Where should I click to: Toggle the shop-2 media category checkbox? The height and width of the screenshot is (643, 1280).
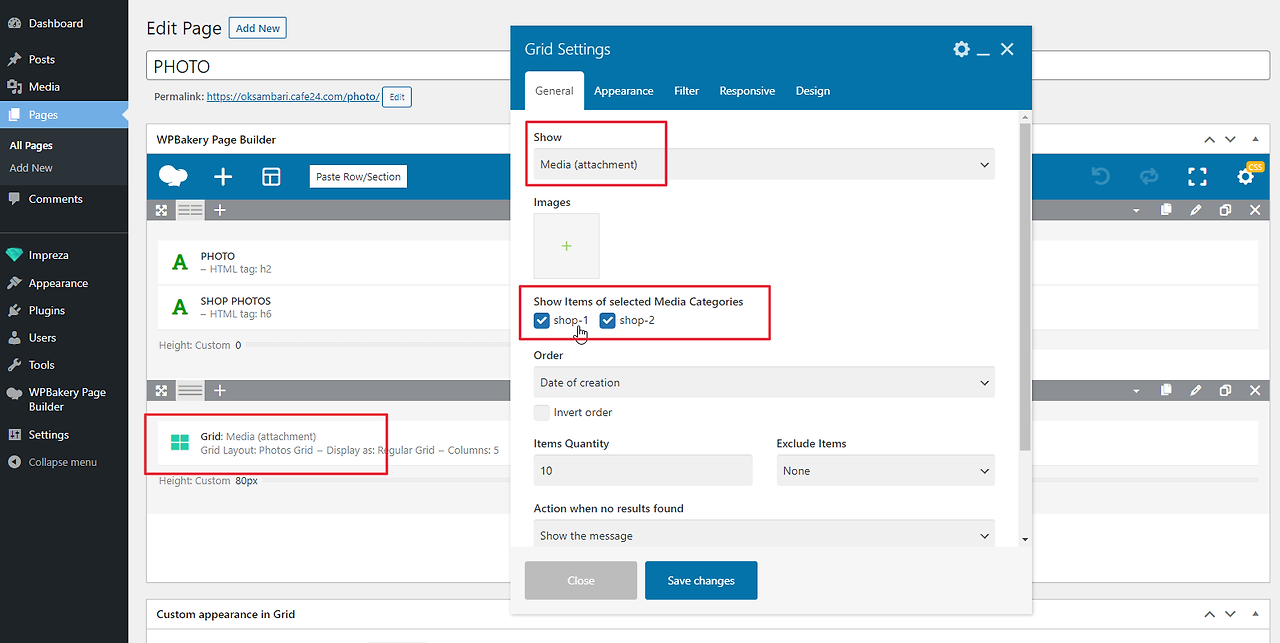pyautogui.click(x=607, y=320)
